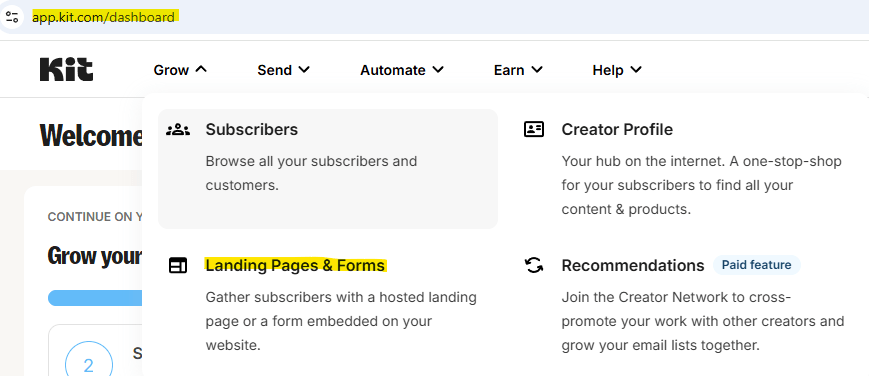Click the Landing Pages & Forms layout icon
Viewport: 869px width, 376px height.
coord(178,266)
